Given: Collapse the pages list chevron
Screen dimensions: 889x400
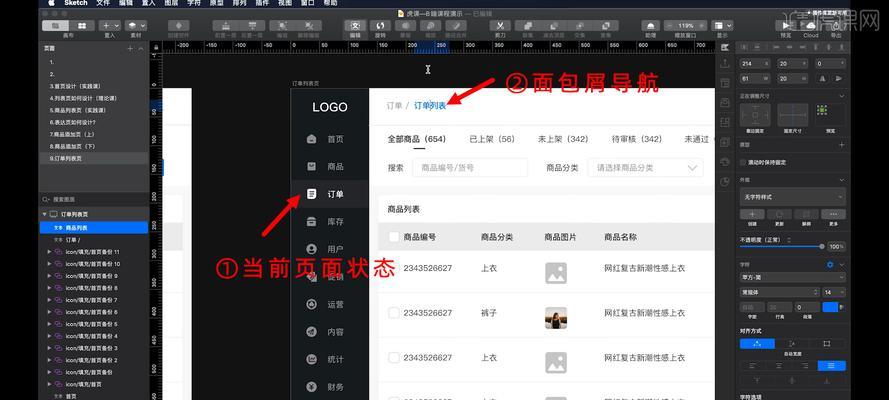Looking at the screenshot, I should [x=140, y=49].
